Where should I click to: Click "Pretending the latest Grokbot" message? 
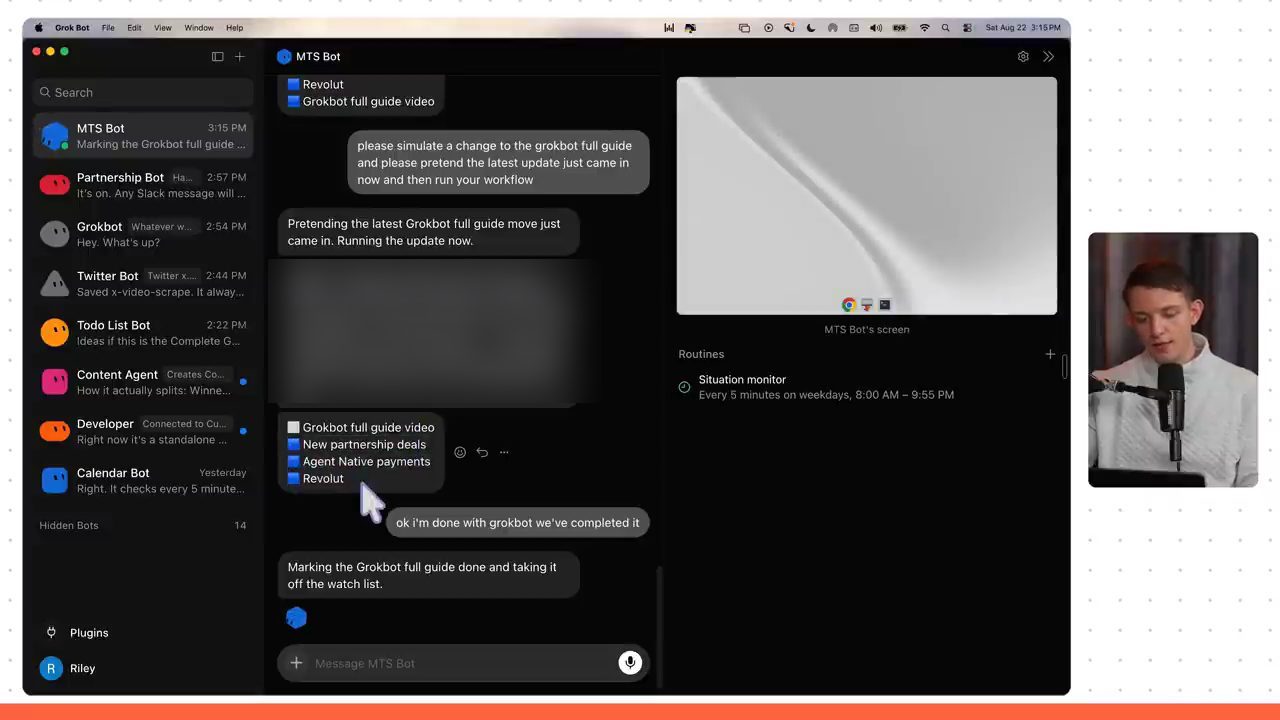pos(428,232)
